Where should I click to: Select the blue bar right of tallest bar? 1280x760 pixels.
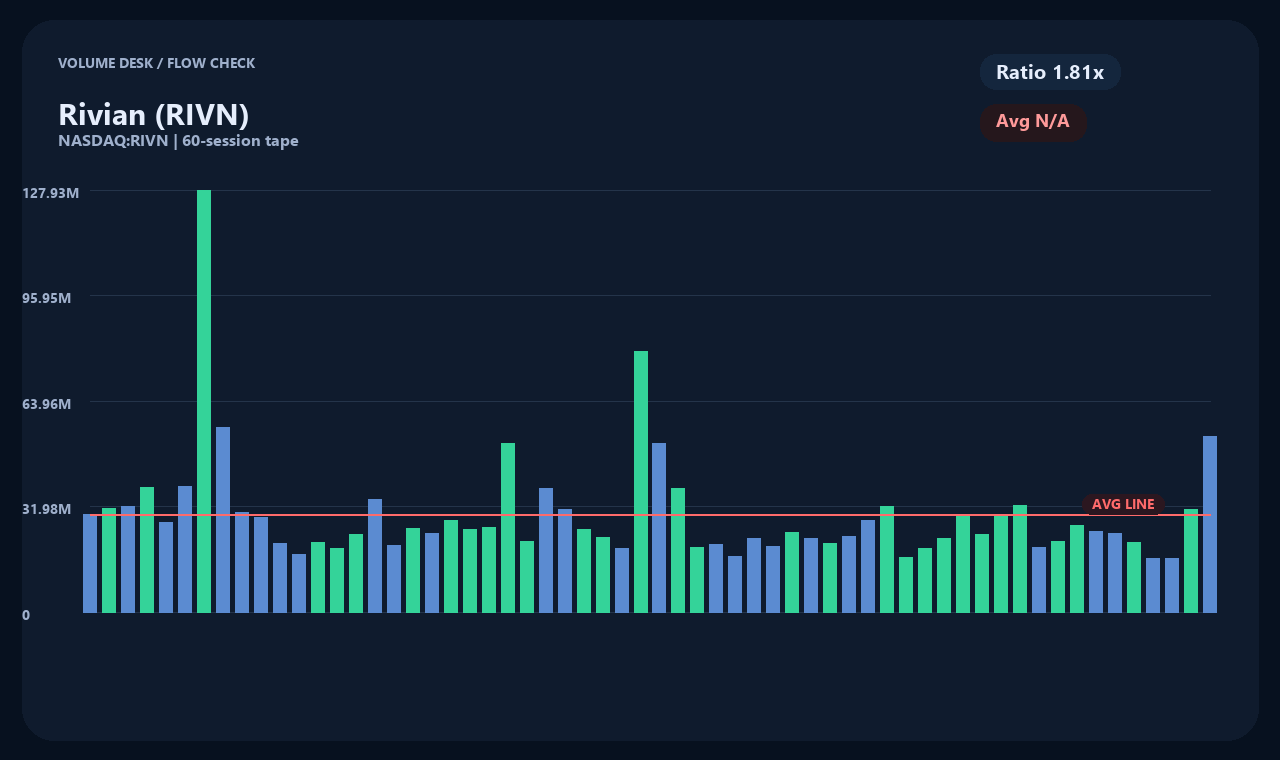click(223, 520)
